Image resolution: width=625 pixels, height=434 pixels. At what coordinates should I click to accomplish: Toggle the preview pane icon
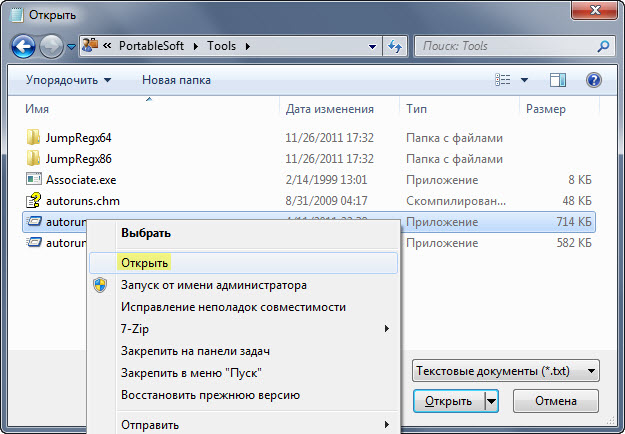[558, 79]
